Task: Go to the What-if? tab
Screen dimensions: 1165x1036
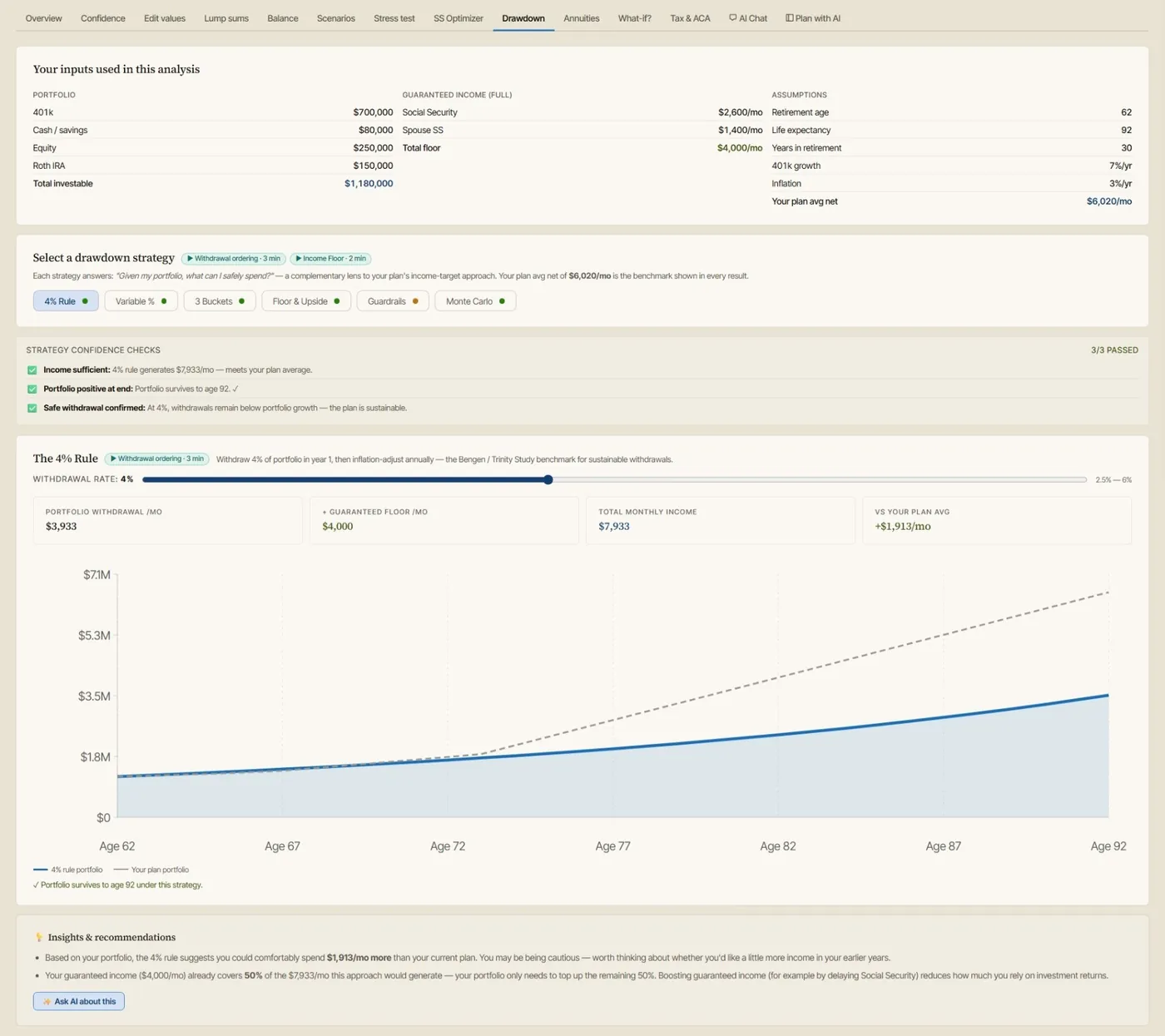Action: click(635, 18)
